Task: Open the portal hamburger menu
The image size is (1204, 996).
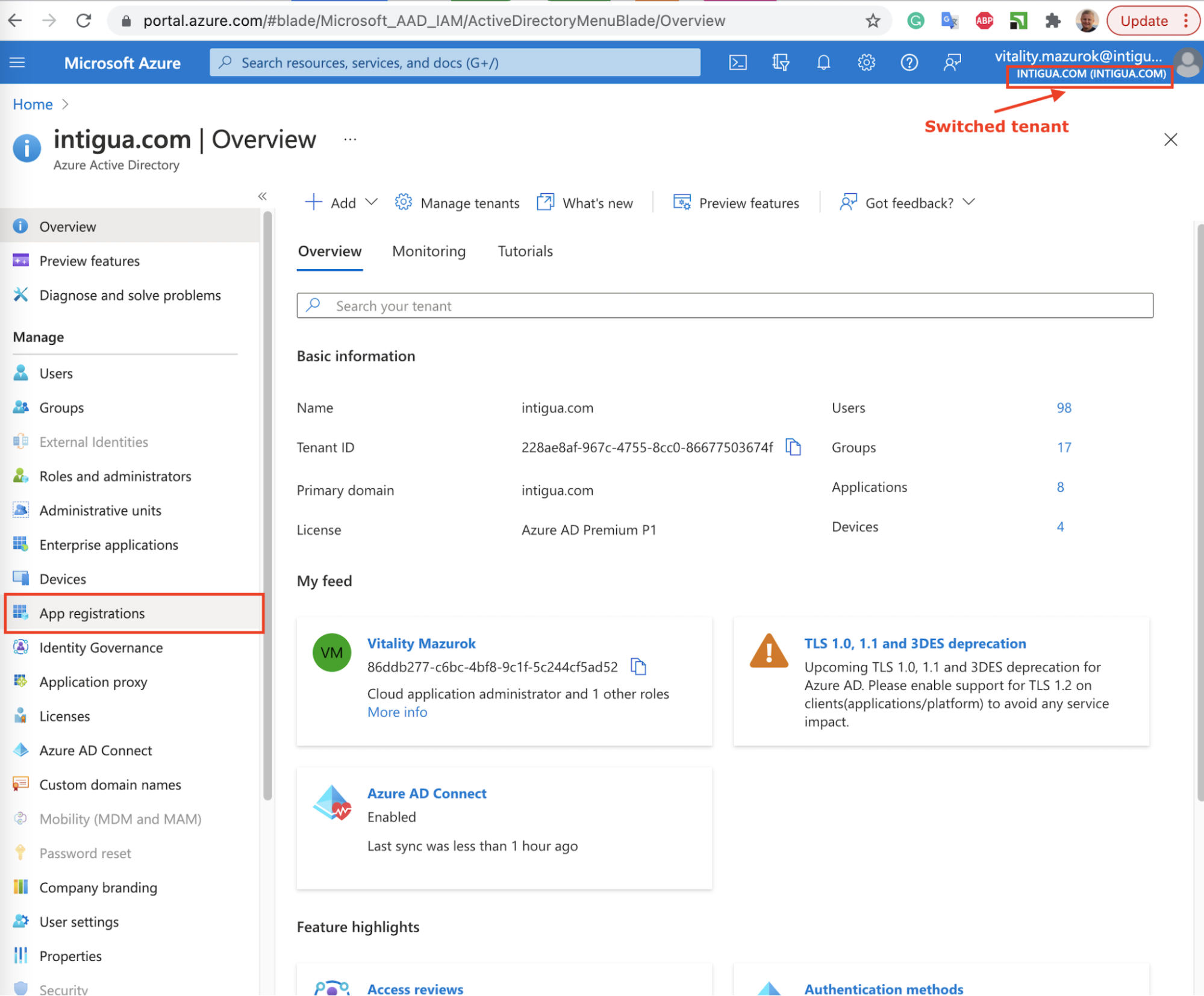Action: pos(17,63)
